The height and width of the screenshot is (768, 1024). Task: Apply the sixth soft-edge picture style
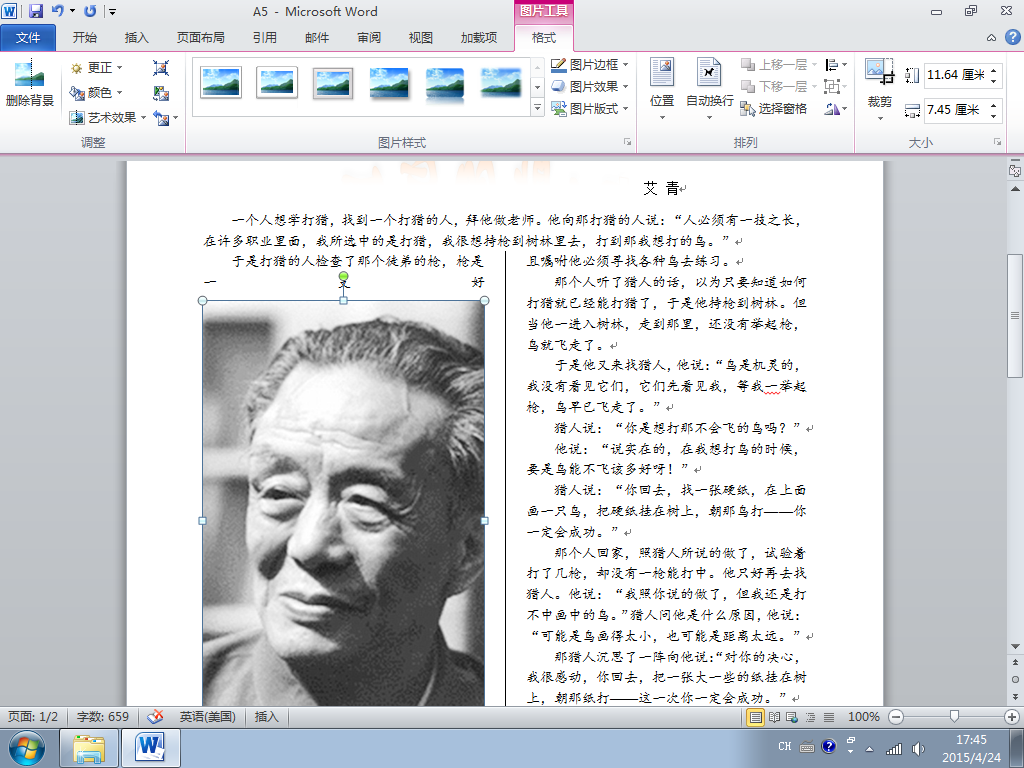501,82
